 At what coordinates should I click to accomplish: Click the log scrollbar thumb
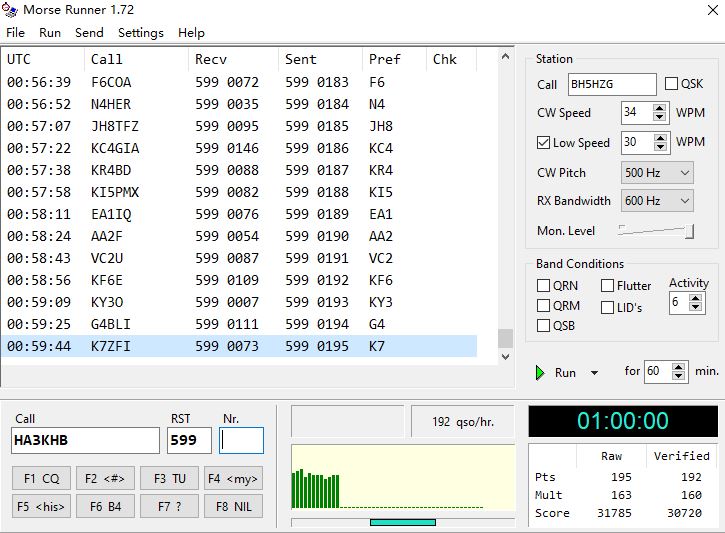(x=505, y=338)
